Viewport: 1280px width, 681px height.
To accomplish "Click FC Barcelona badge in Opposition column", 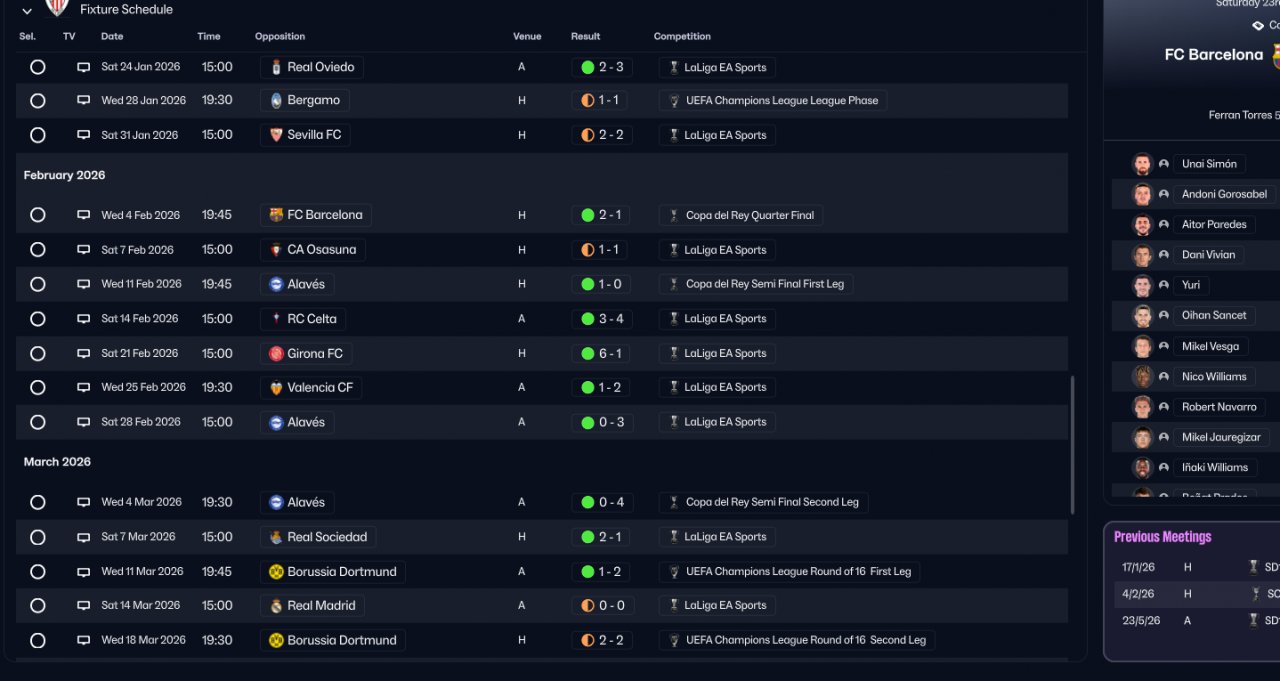I will click(276, 215).
